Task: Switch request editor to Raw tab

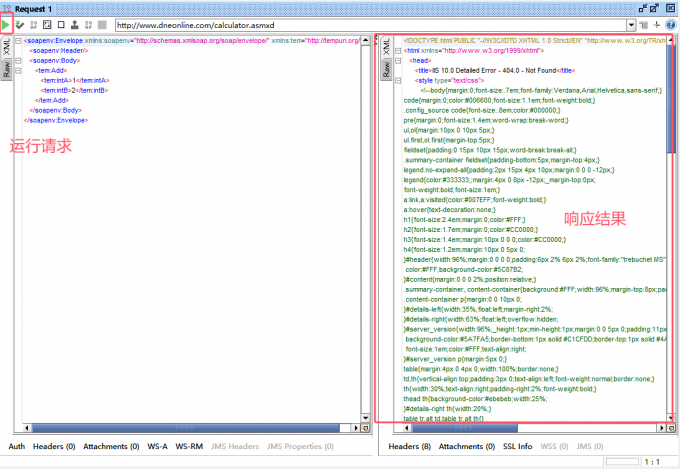Action: [7, 69]
